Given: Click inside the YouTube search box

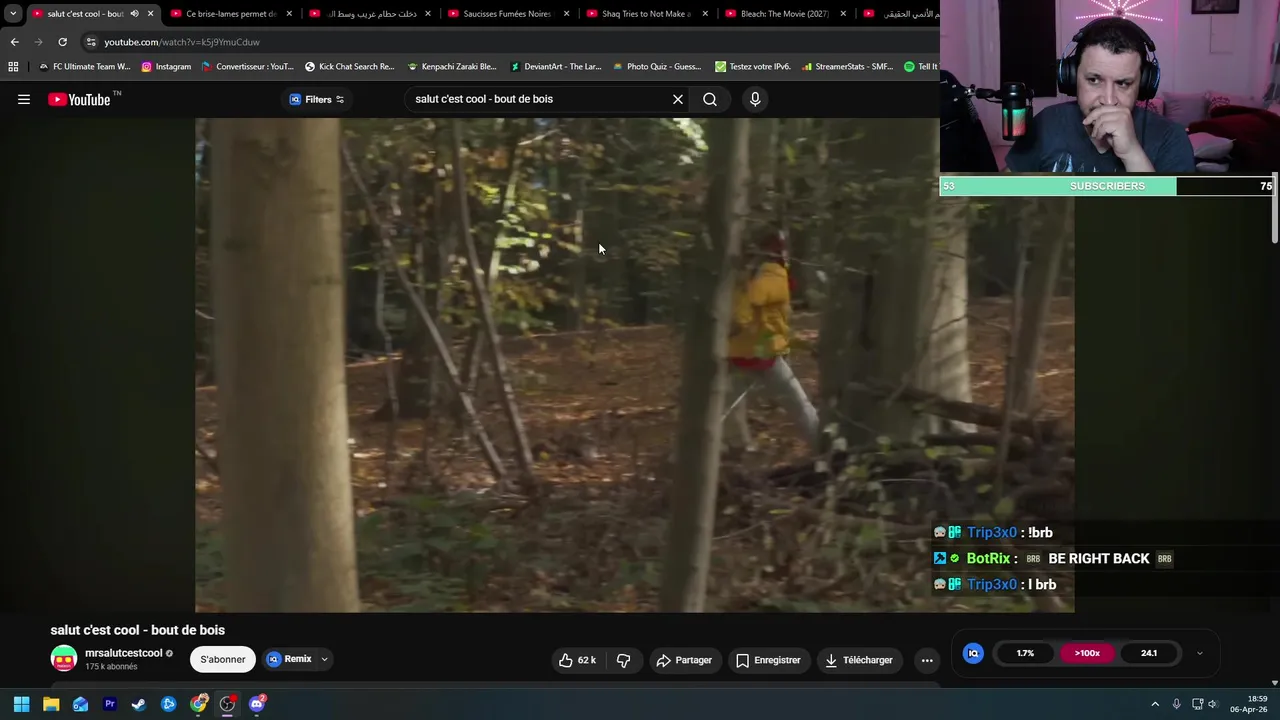Looking at the screenshot, I should pyautogui.click(x=540, y=99).
